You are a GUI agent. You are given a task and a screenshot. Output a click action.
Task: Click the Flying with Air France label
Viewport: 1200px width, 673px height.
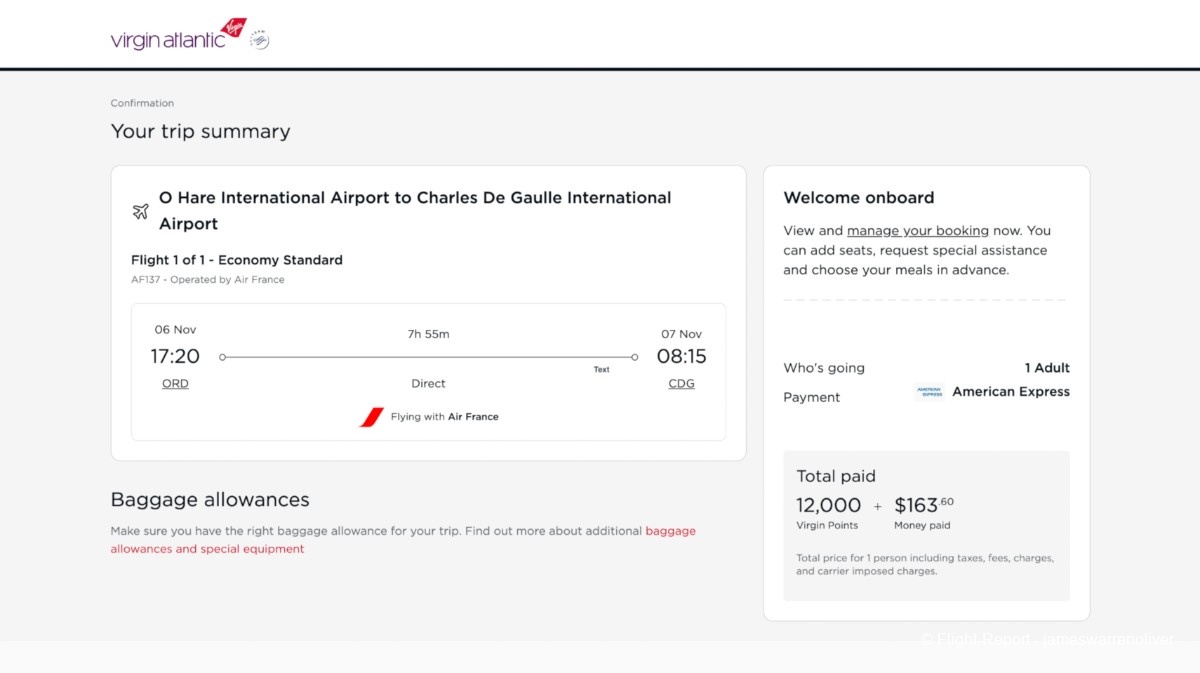[444, 417]
